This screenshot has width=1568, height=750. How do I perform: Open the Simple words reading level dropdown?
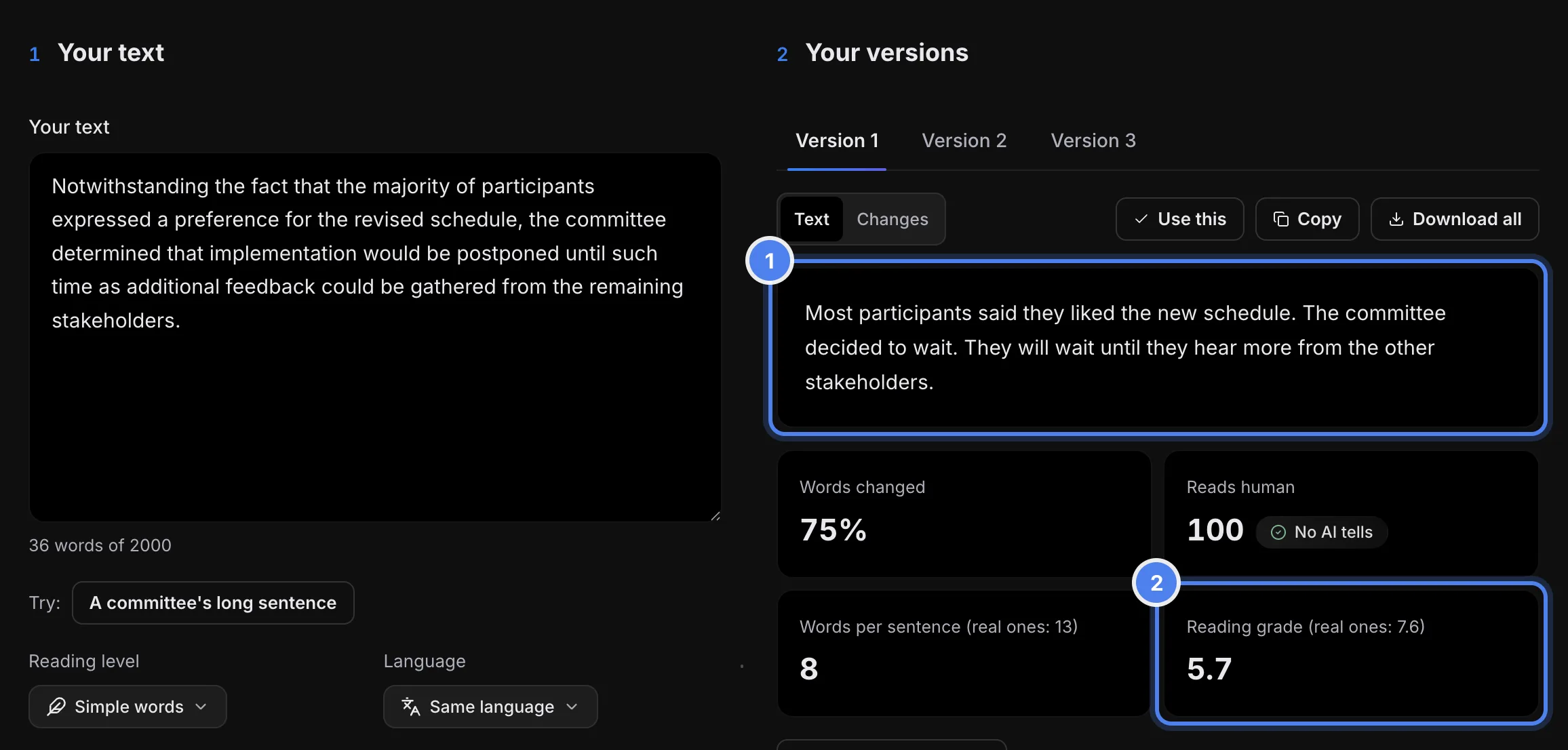click(128, 707)
